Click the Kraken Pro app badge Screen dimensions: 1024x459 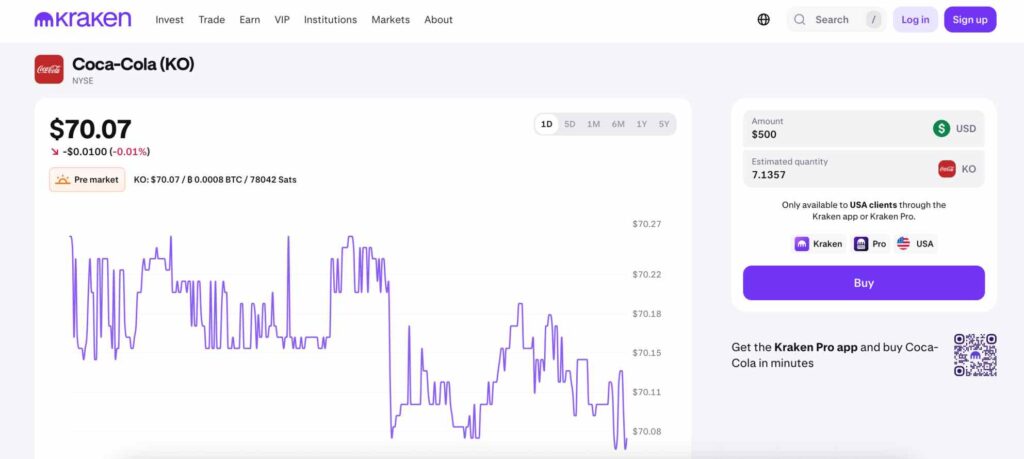pos(870,244)
